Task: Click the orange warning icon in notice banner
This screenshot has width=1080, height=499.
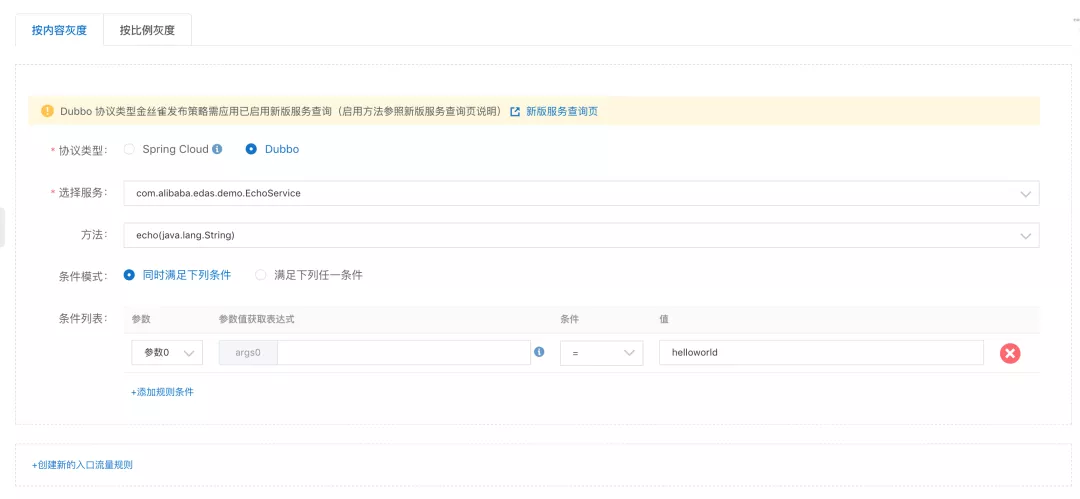Action: (x=47, y=111)
